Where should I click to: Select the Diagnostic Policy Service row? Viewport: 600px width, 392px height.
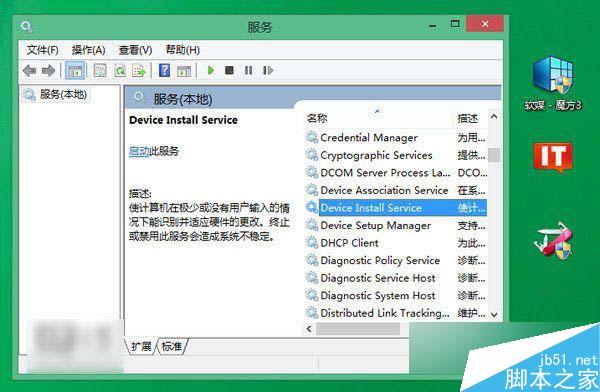(x=396, y=260)
